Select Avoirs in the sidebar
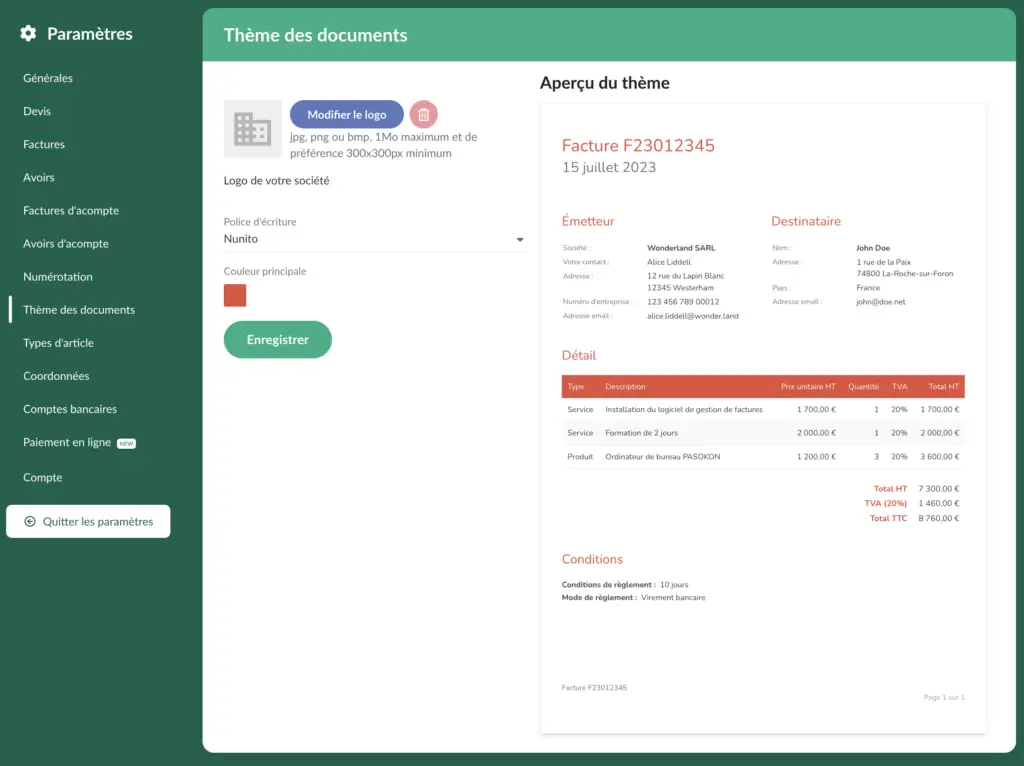Viewport: 1024px width, 766px height. (39, 177)
